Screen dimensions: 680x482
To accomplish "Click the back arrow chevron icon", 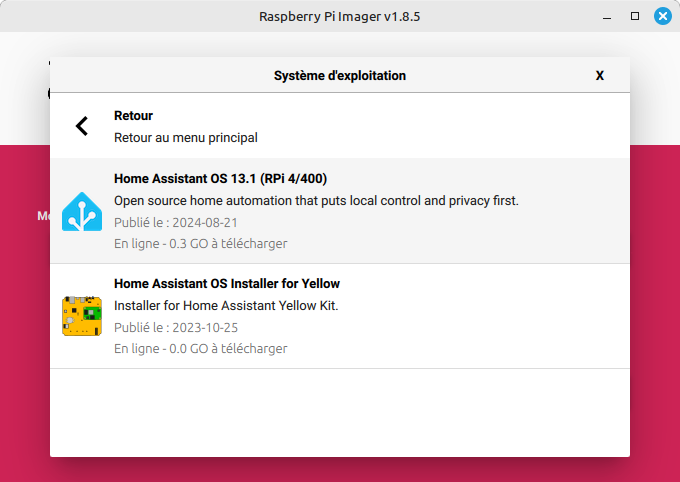I will tap(82, 126).
